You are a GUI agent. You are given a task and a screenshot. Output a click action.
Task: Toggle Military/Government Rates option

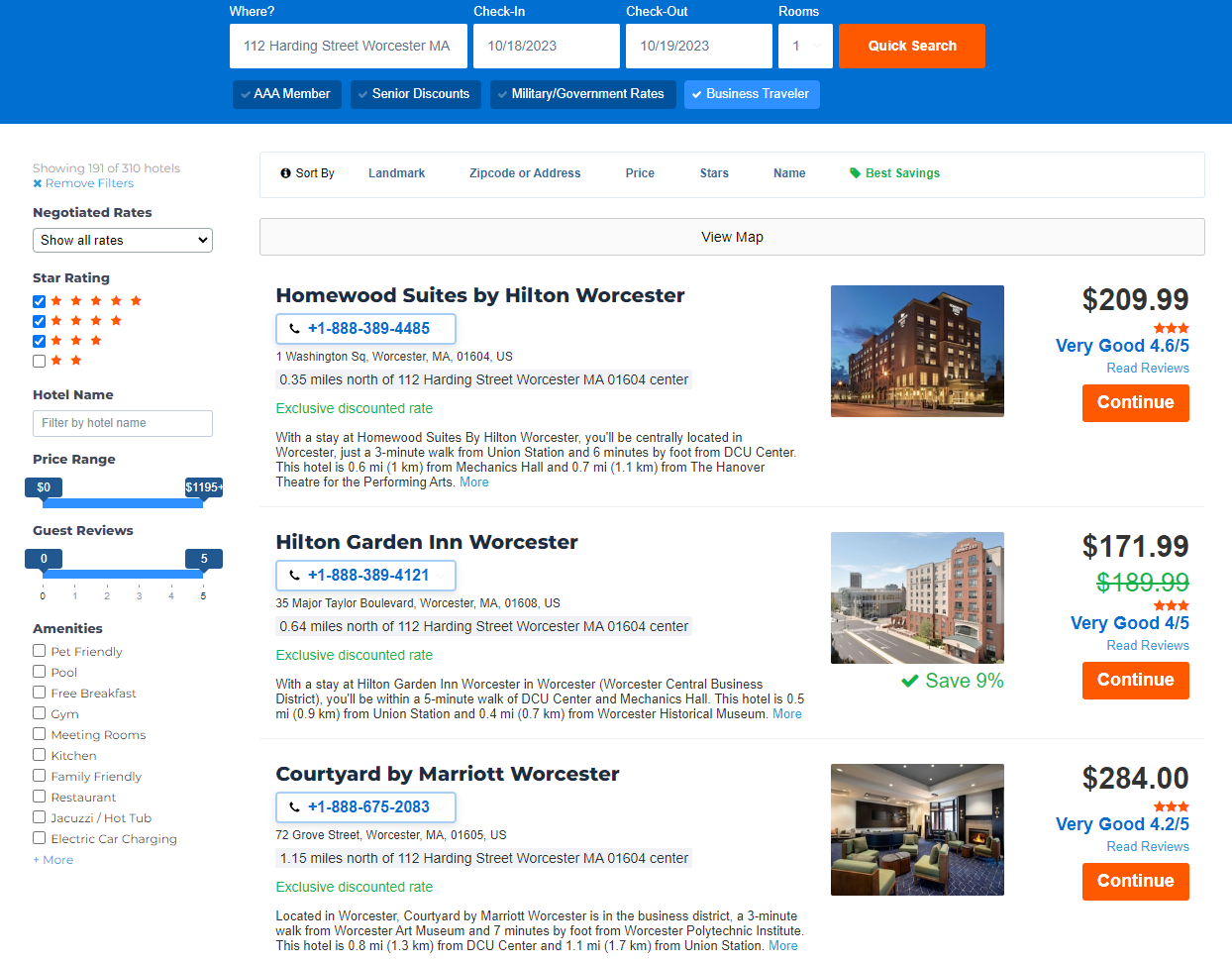(x=583, y=94)
